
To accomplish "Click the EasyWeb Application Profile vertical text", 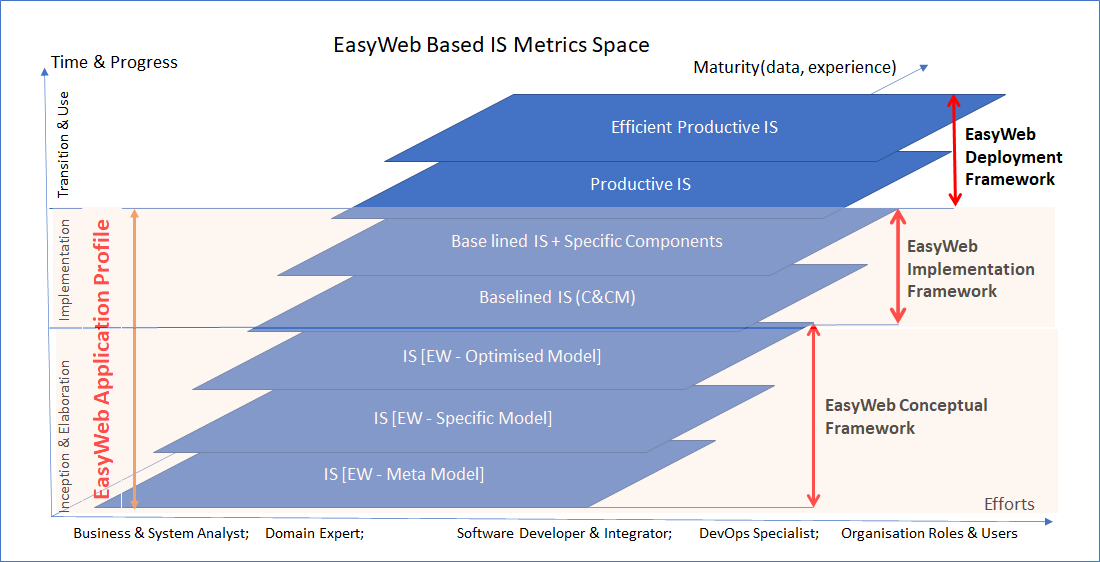I will [101, 358].
